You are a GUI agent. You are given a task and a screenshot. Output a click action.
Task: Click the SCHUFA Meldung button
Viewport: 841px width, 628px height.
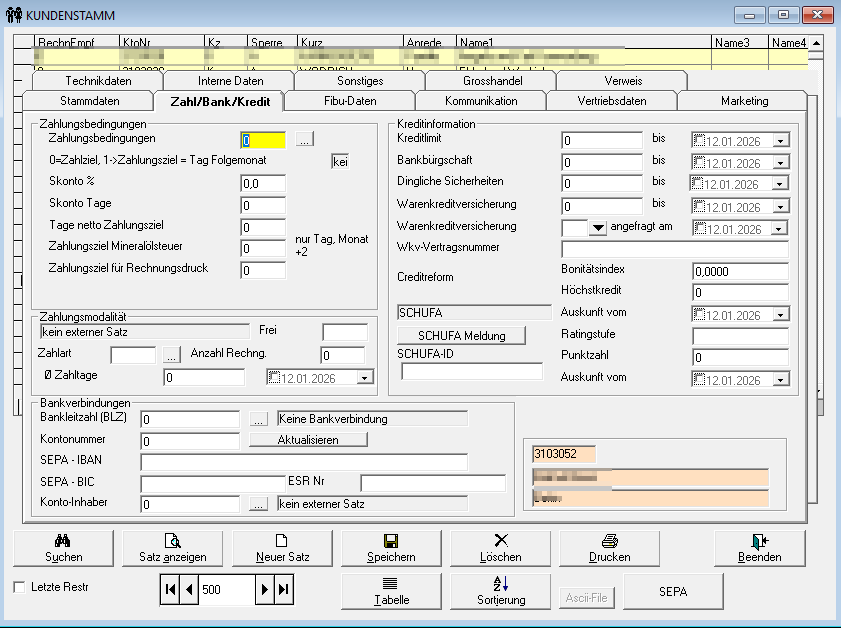pos(461,335)
